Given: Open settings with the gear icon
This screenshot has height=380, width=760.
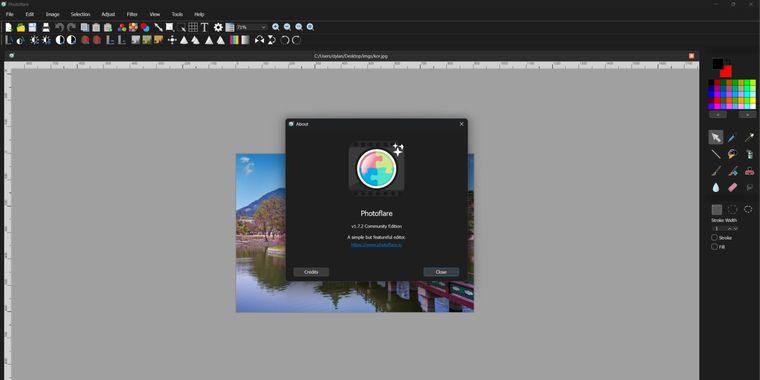Looking at the screenshot, I should tap(218, 28).
